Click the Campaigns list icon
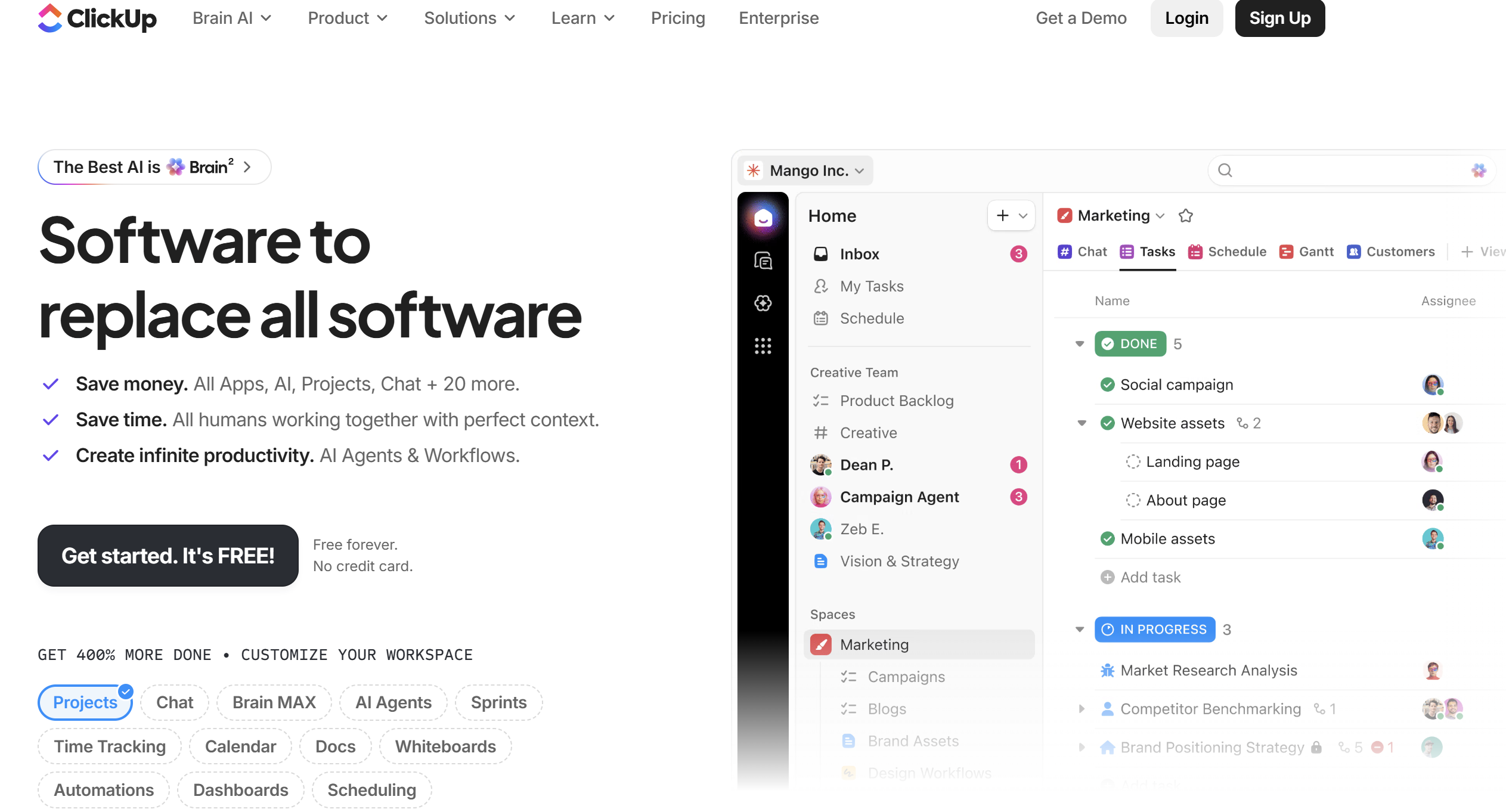Screen dimensions: 1506x812 click(x=848, y=677)
